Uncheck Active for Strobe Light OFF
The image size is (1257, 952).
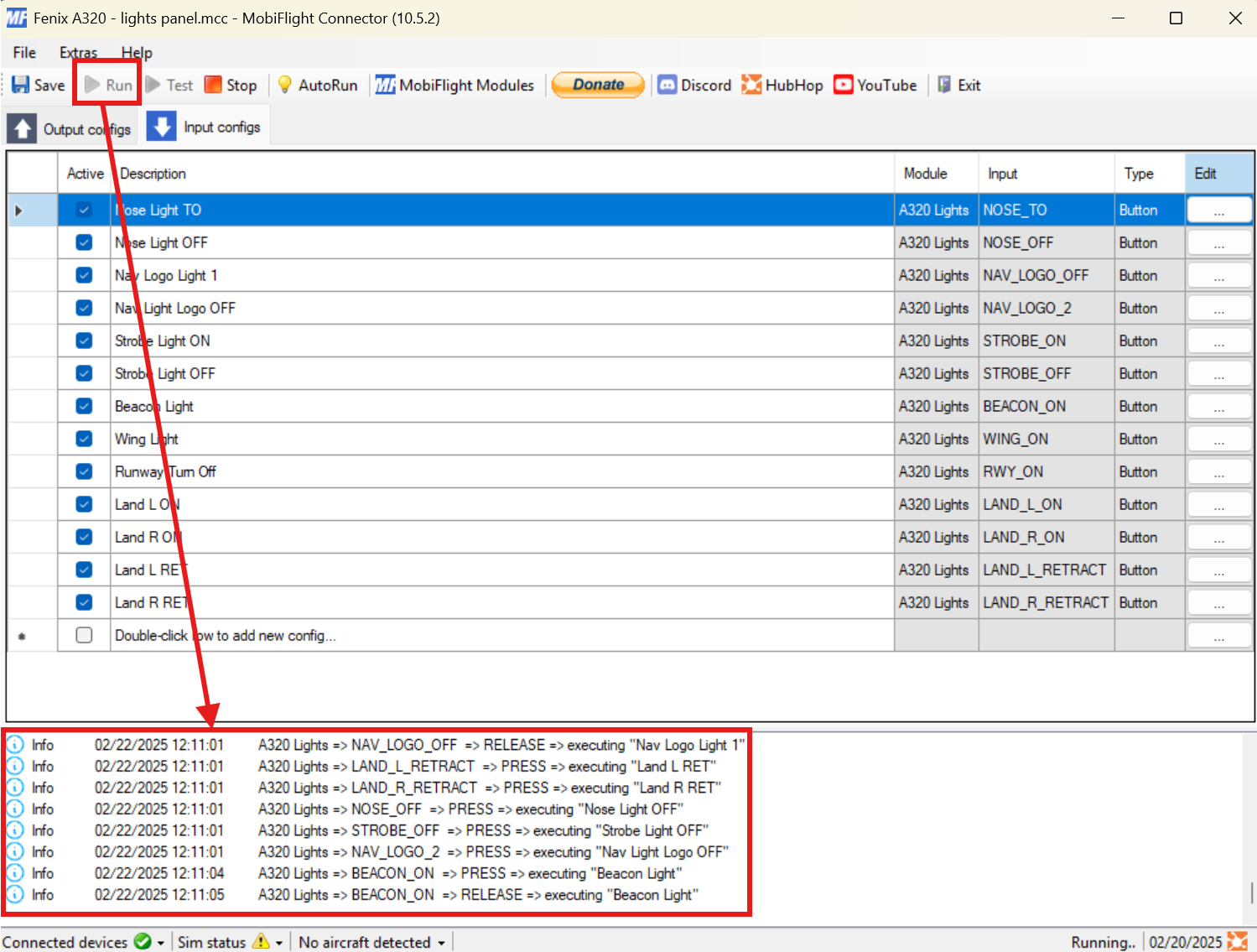click(84, 373)
